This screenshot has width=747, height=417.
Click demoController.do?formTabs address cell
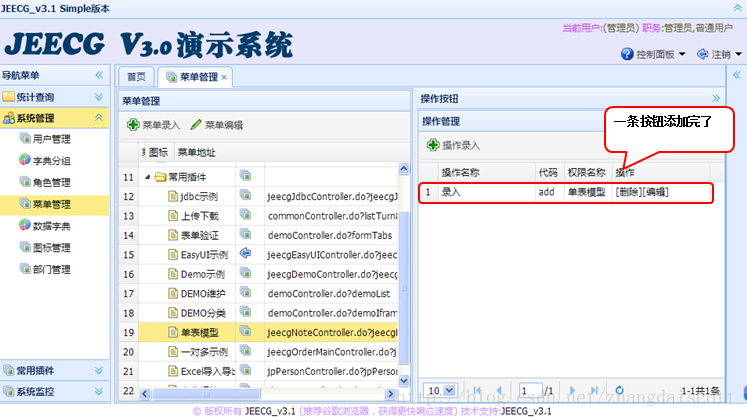coord(330,235)
